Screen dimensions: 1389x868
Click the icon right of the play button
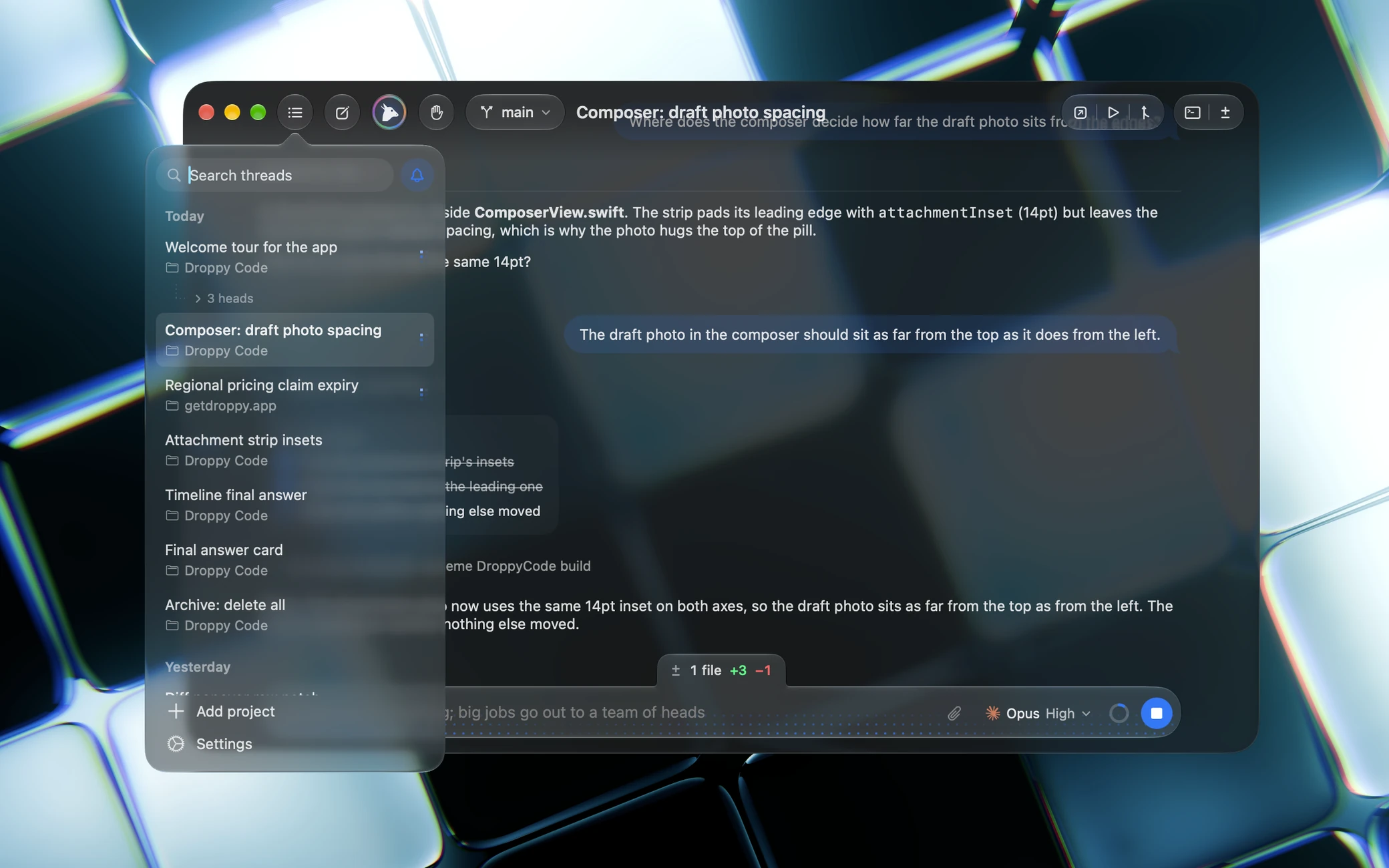tap(1145, 112)
